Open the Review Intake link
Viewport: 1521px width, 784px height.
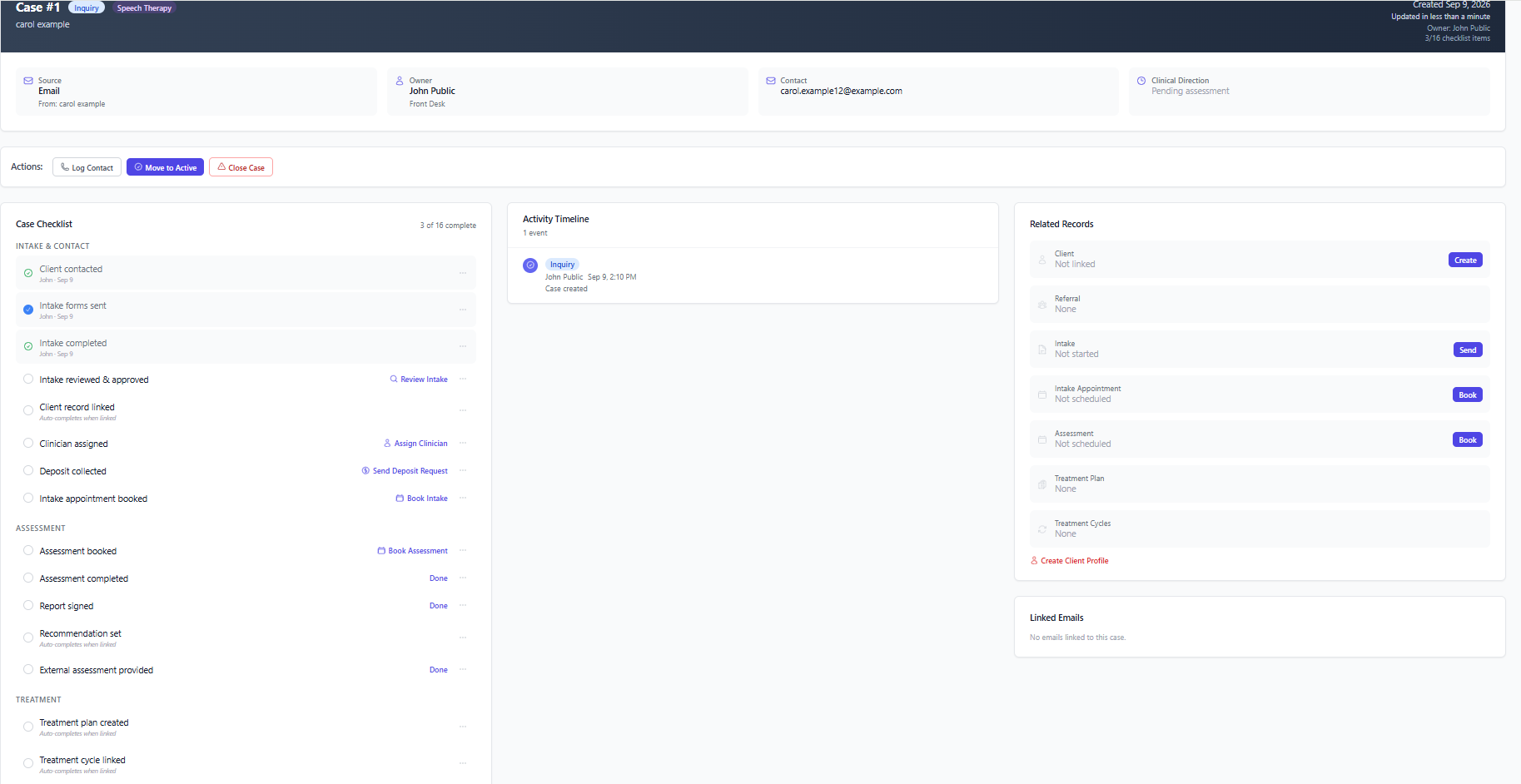click(x=419, y=380)
